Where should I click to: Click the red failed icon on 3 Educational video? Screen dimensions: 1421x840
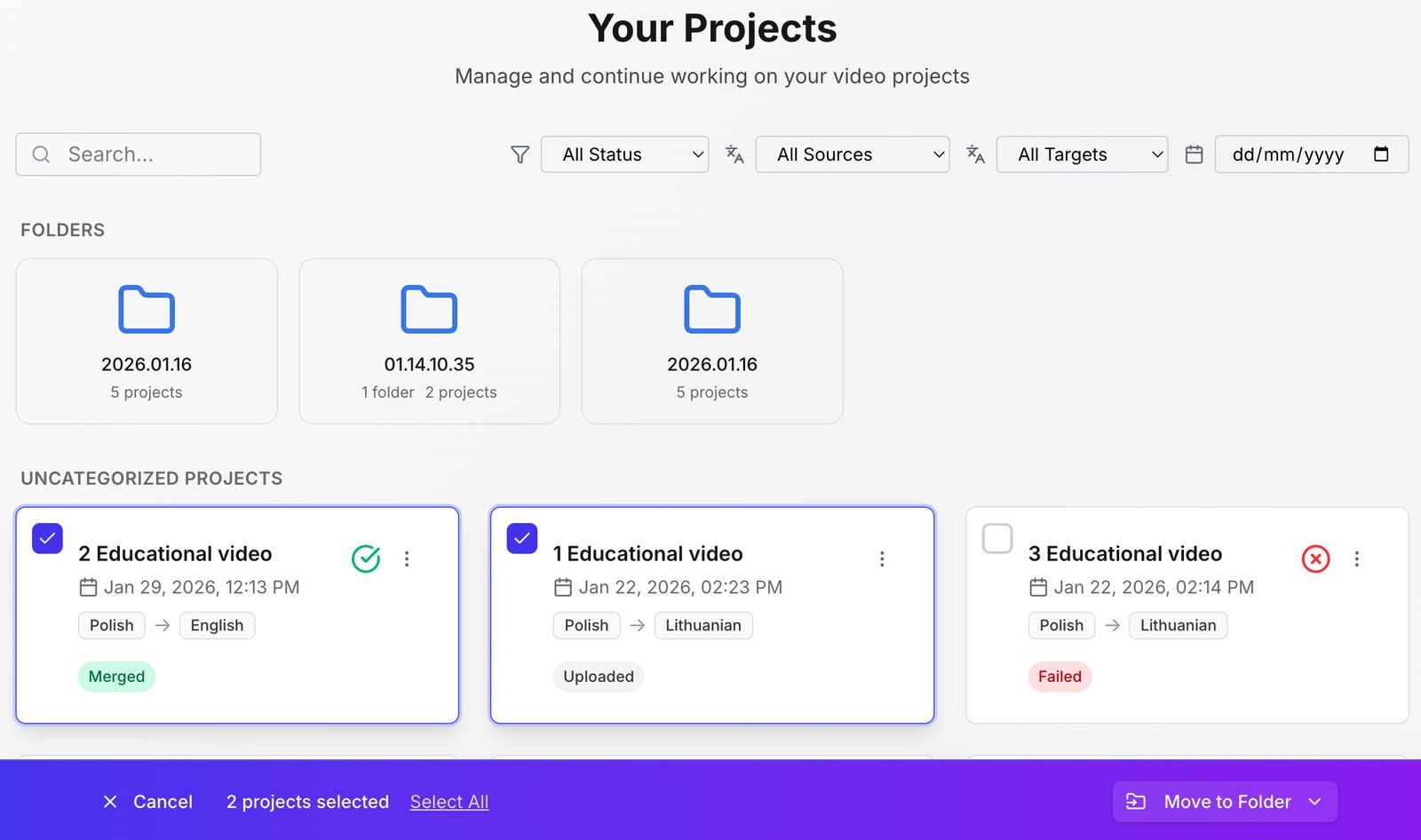pos(1315,559)
